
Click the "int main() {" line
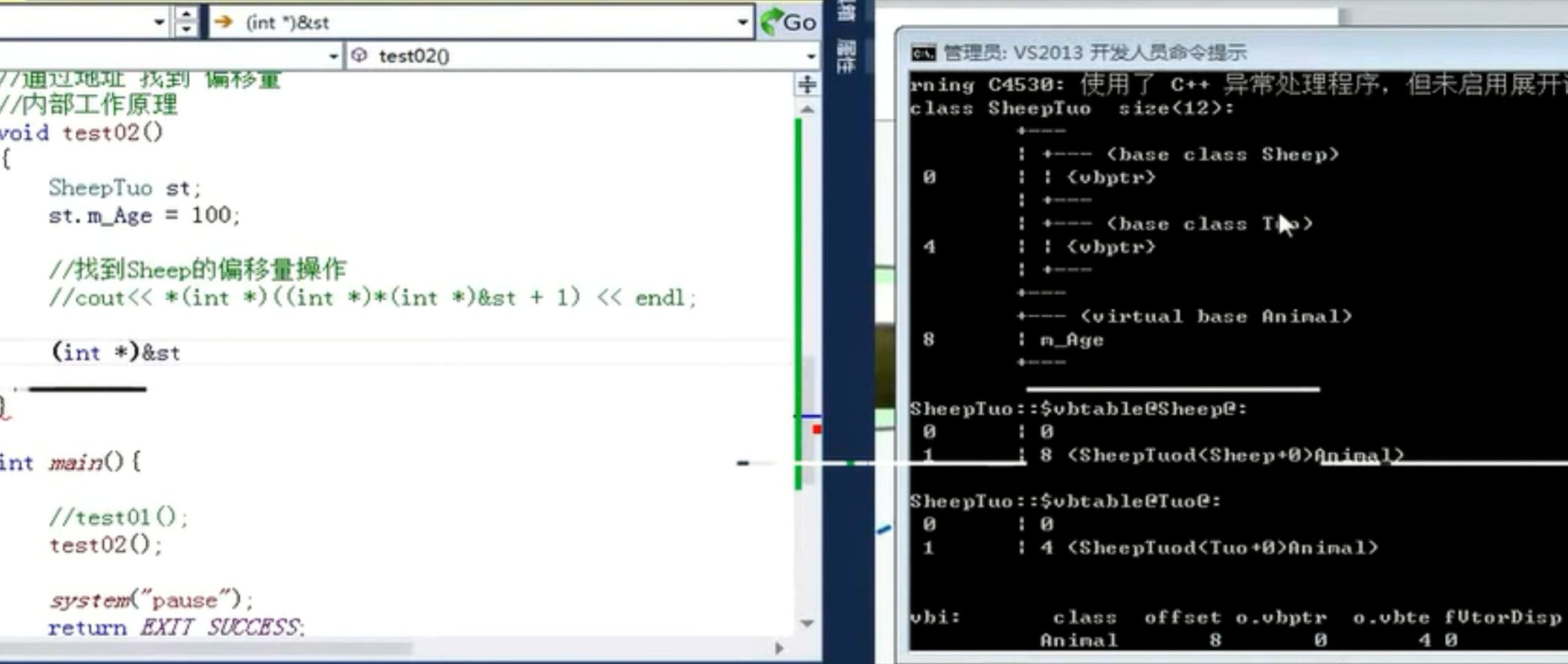[x=70, y=462]
